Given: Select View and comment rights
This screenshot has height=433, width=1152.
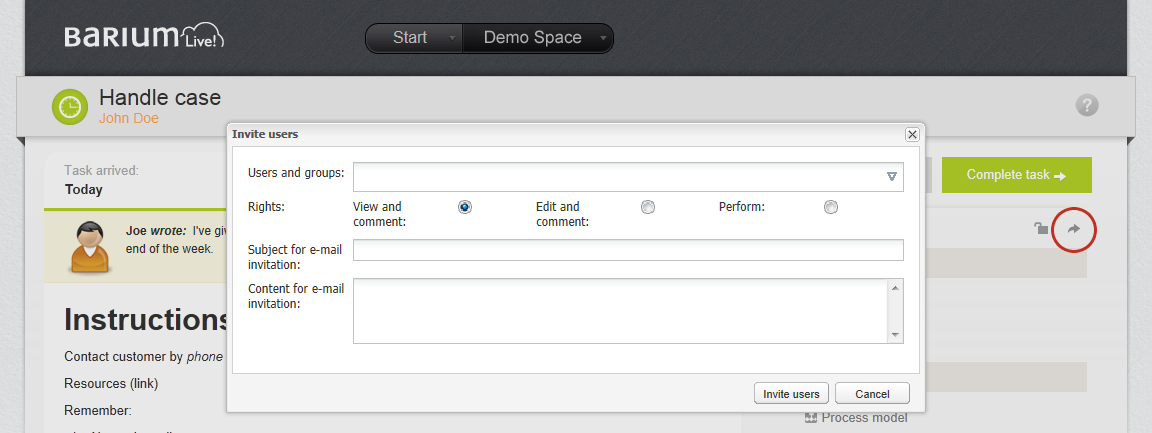Looking at the screenshot, I should coord(465,207).
